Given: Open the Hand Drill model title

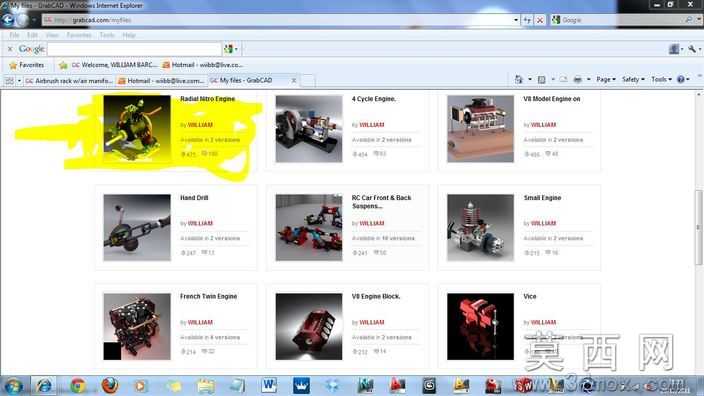Looking at the screenshot, I should tap(194, 198).
